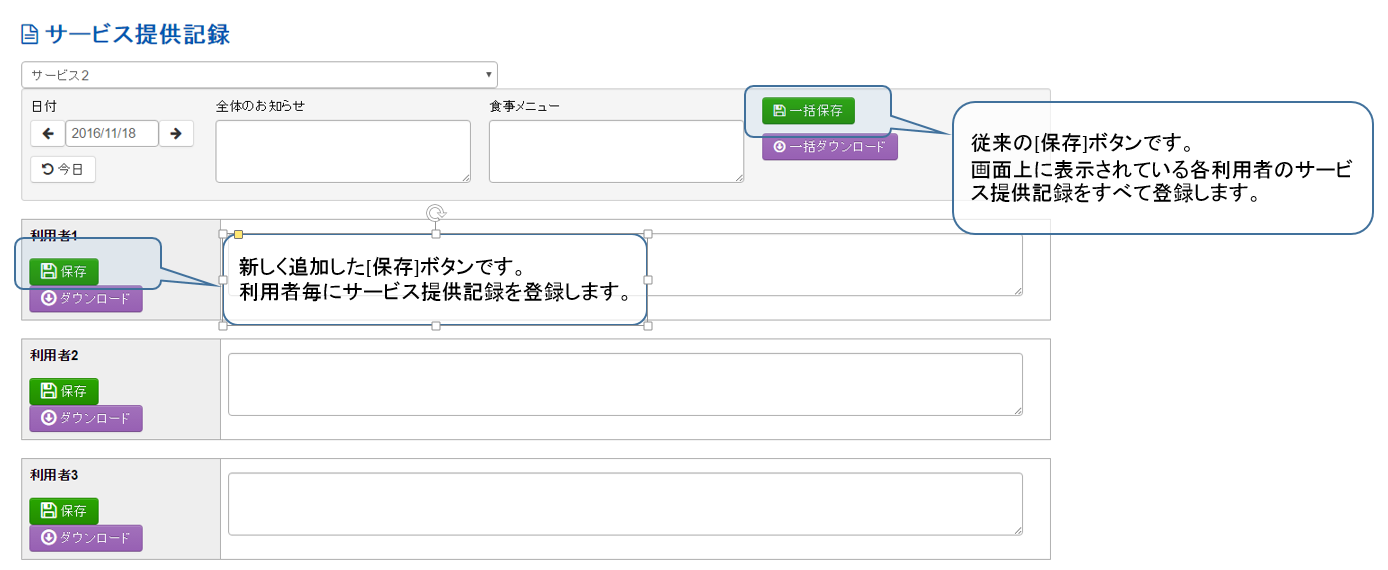Open the サービス2 service dropdown
This screenshot has width=1388, height=570.
(x=259, y=75)
